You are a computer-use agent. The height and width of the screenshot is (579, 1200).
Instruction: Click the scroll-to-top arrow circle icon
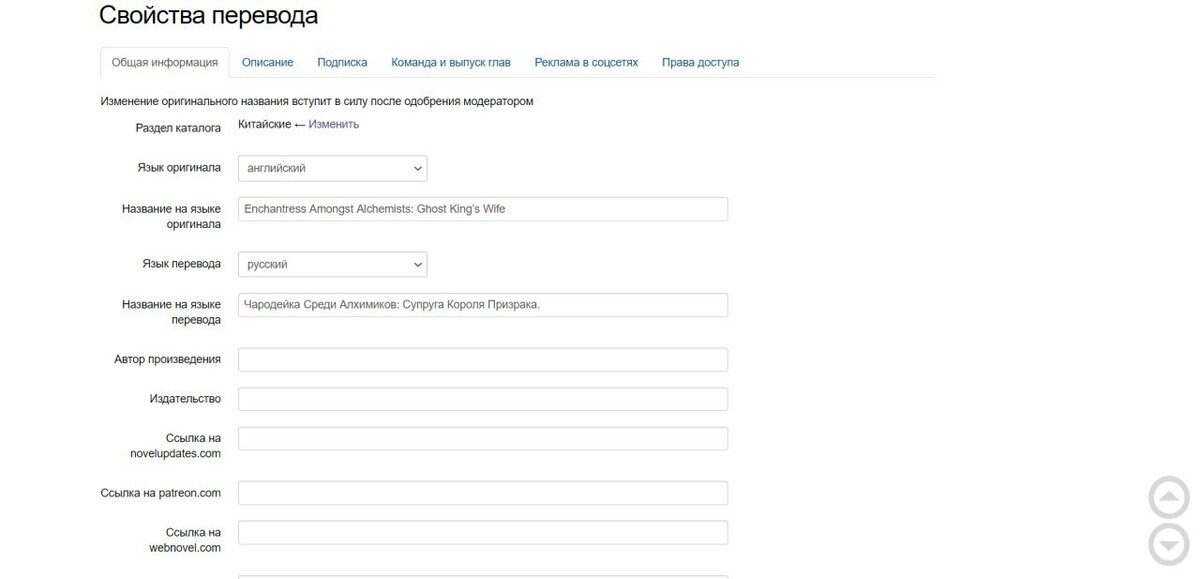tap(1169, 498)
